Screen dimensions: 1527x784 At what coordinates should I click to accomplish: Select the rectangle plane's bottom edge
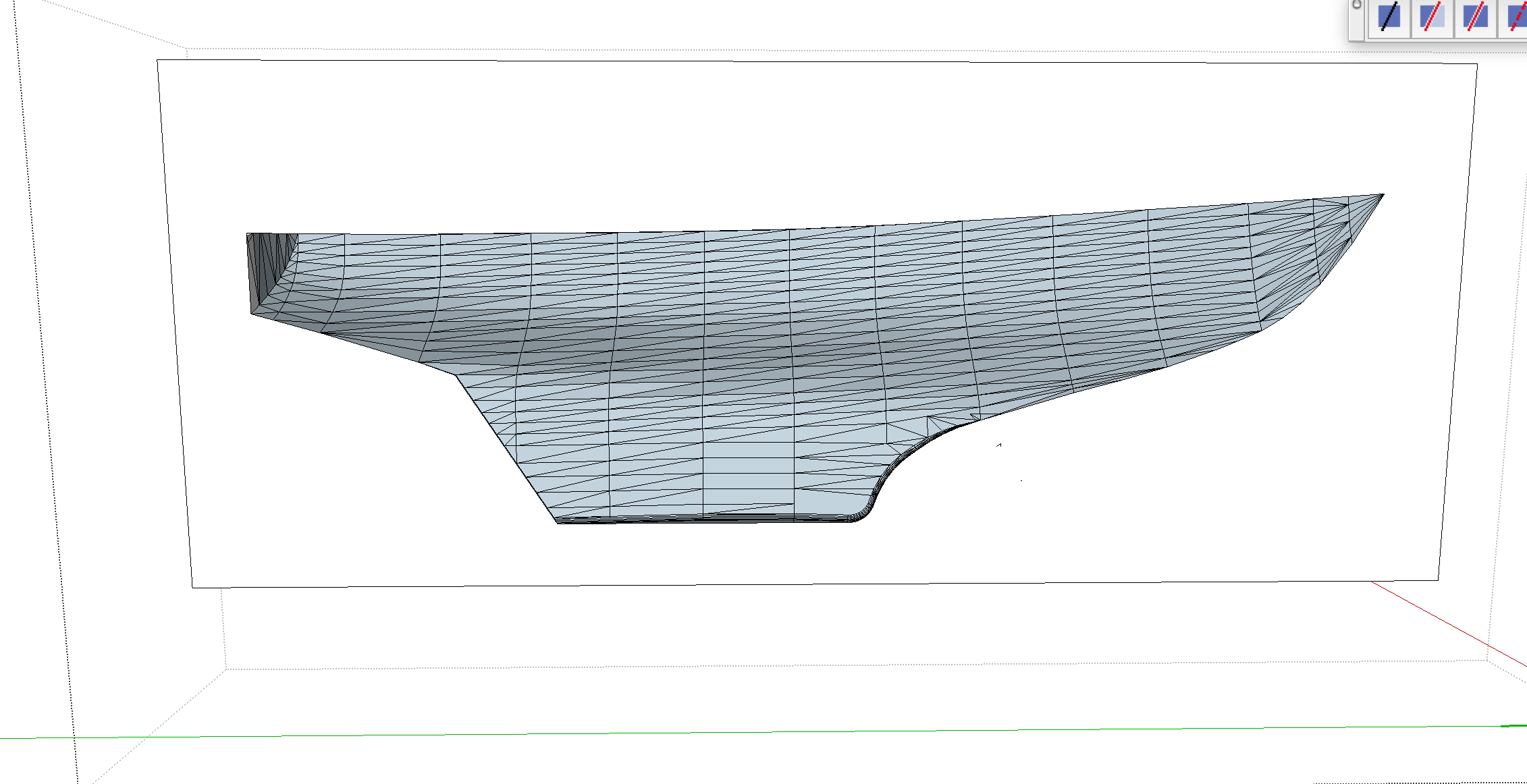810,584
